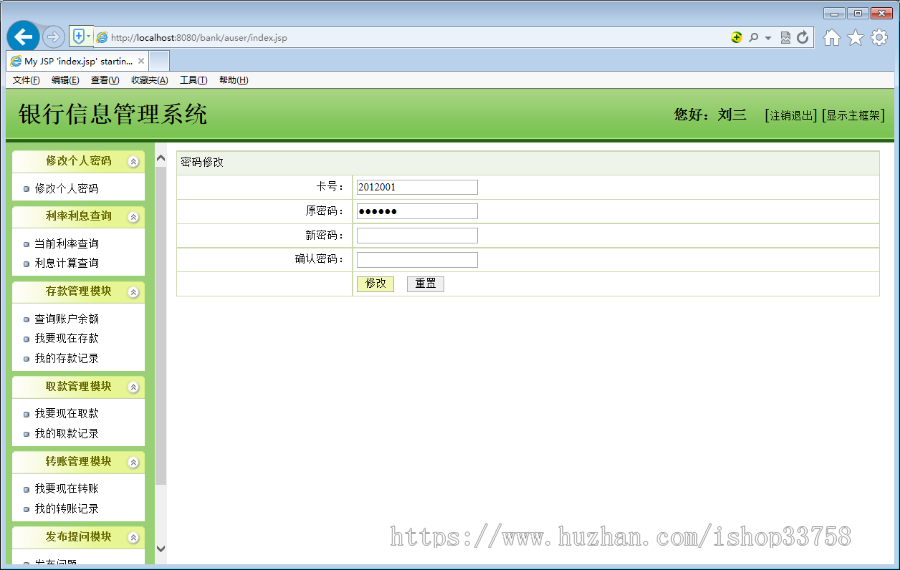The height and width of the screenshot is (570, 900).
Task: Collapse the 存款管理模块 sidebar section
Action: pyautogui.click(x=133, y=292)
